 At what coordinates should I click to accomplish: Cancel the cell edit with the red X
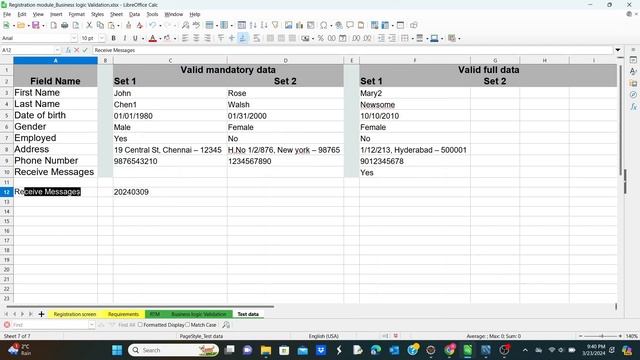pyautogui.click(x=77, y=50)
